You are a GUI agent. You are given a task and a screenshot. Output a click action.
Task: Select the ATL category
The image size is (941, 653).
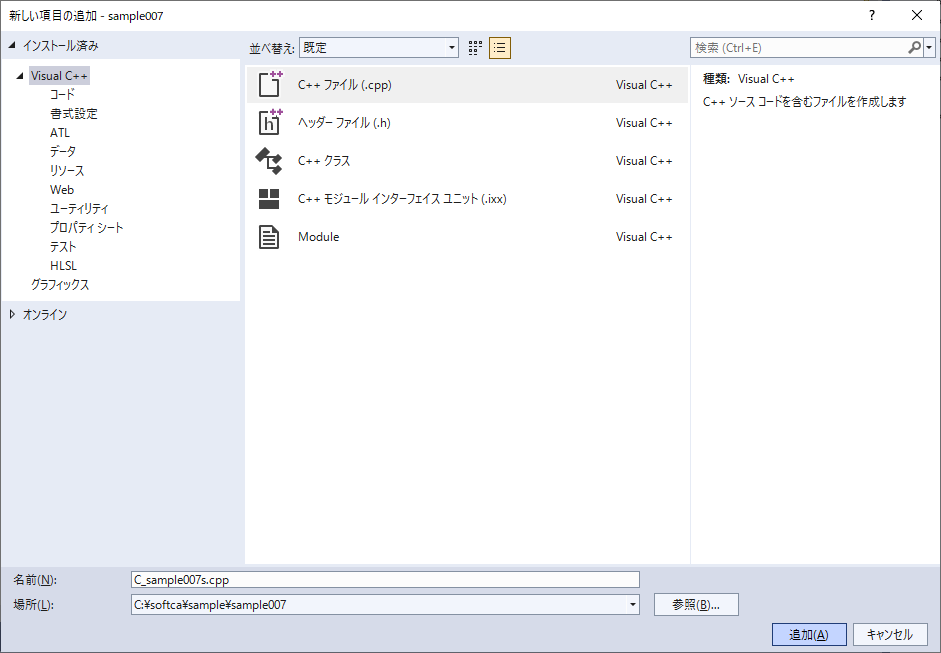60,133
